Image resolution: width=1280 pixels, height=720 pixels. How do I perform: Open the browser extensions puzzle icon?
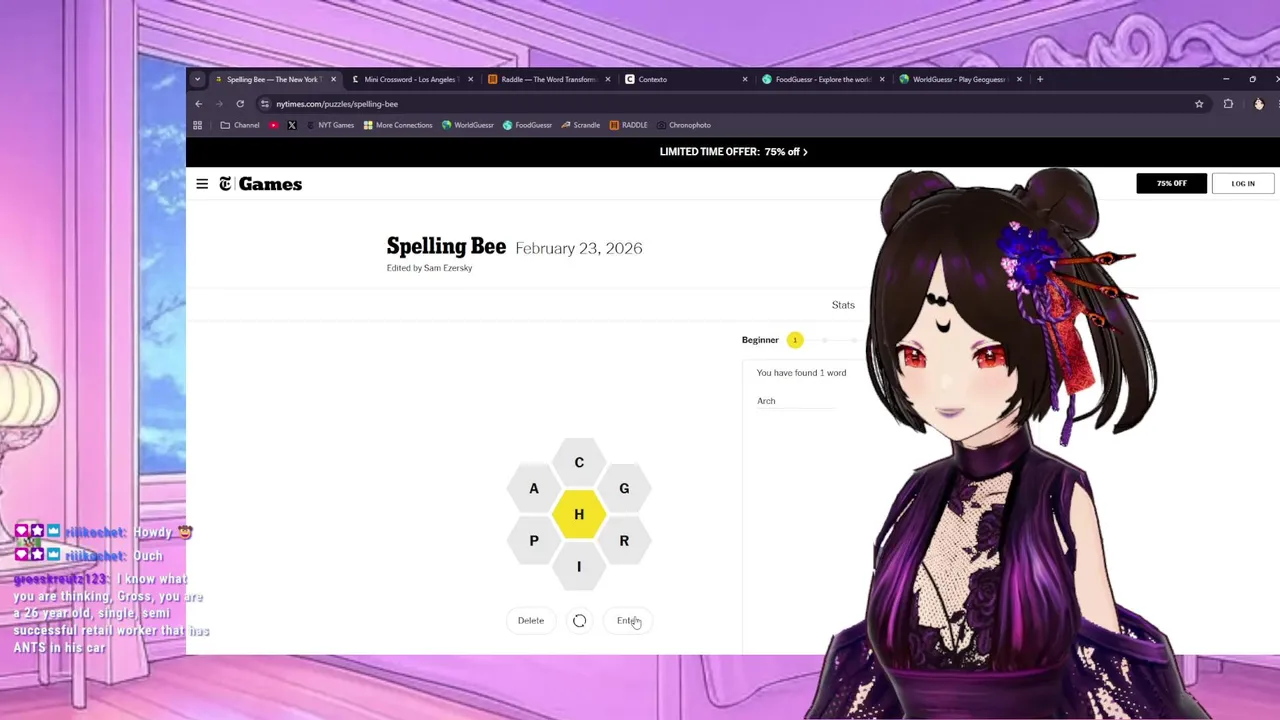(1228, 104)
